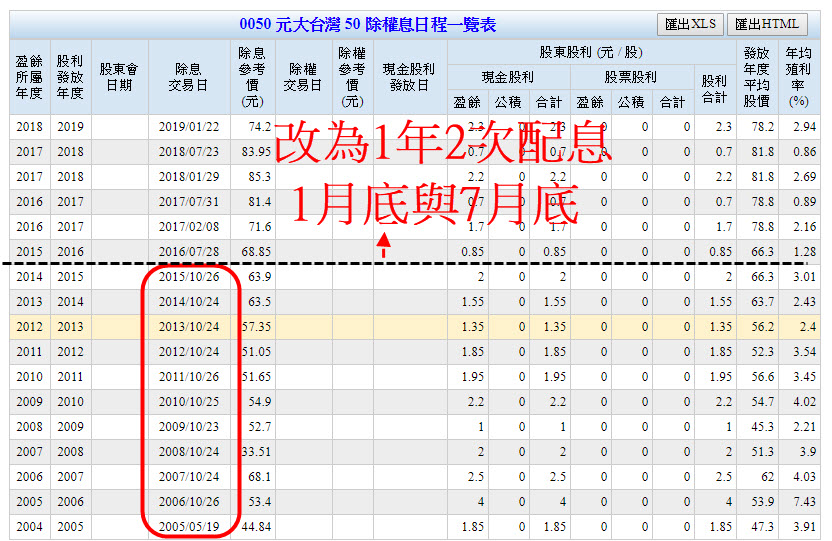Click the 股票股利 sub-header
This screenshot has height=541, width=832.
click(631, 77)
